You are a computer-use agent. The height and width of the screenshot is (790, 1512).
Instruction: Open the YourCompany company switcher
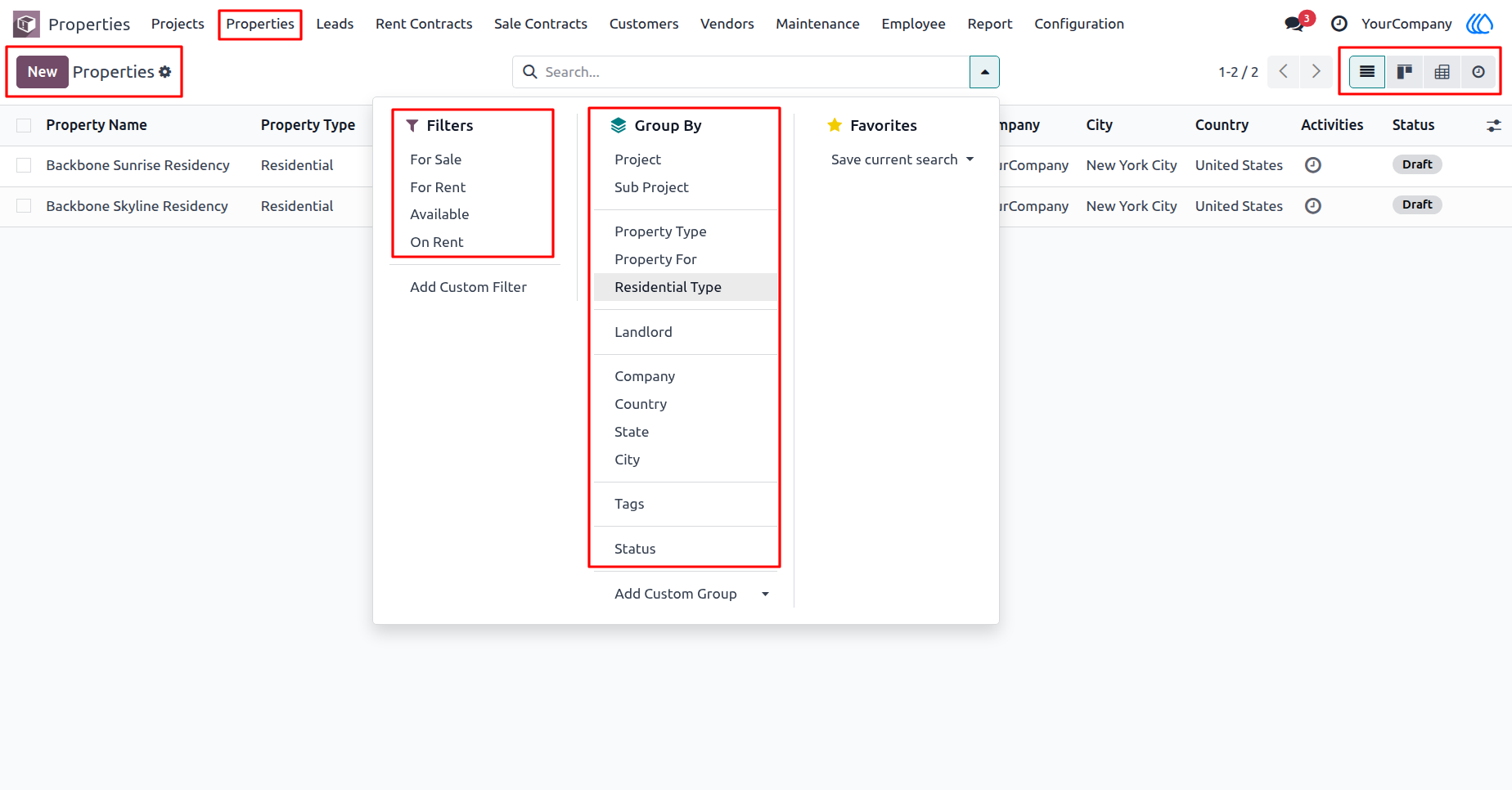1406,24
